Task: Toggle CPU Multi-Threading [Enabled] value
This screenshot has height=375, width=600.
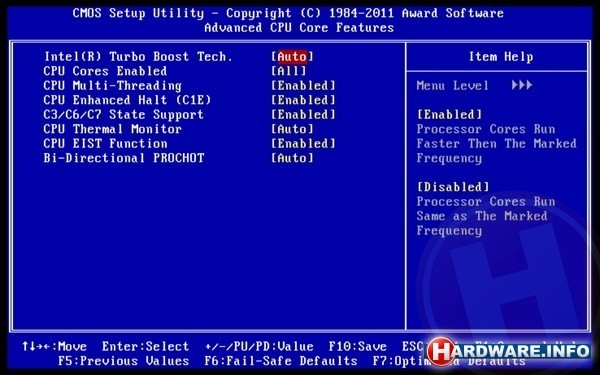Action: pos(303,86)
